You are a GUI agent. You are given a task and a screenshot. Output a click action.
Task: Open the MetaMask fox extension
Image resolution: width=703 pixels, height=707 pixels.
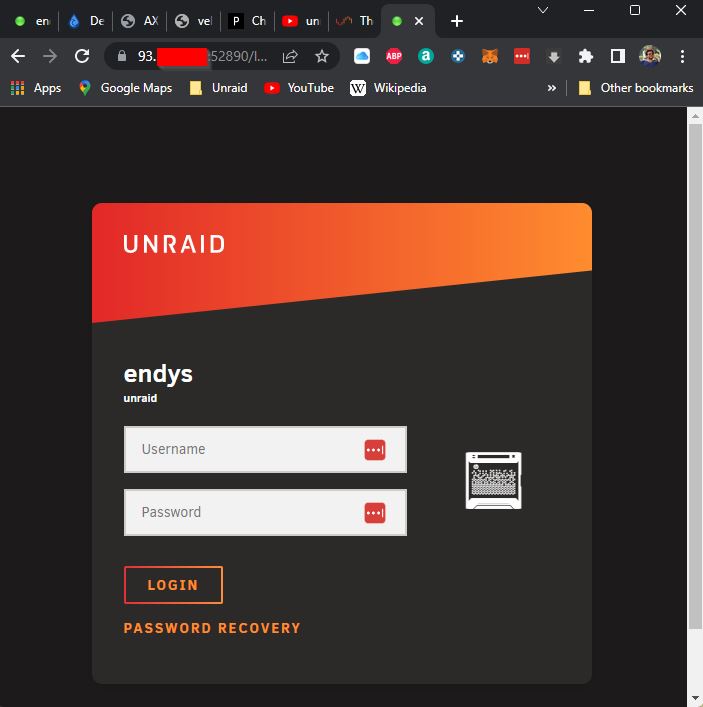point(490,56)
